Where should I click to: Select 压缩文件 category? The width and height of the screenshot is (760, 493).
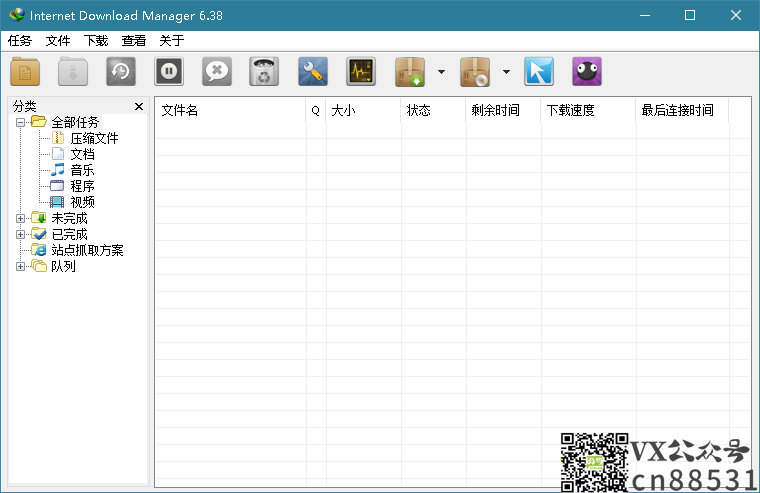click(95, 138)
